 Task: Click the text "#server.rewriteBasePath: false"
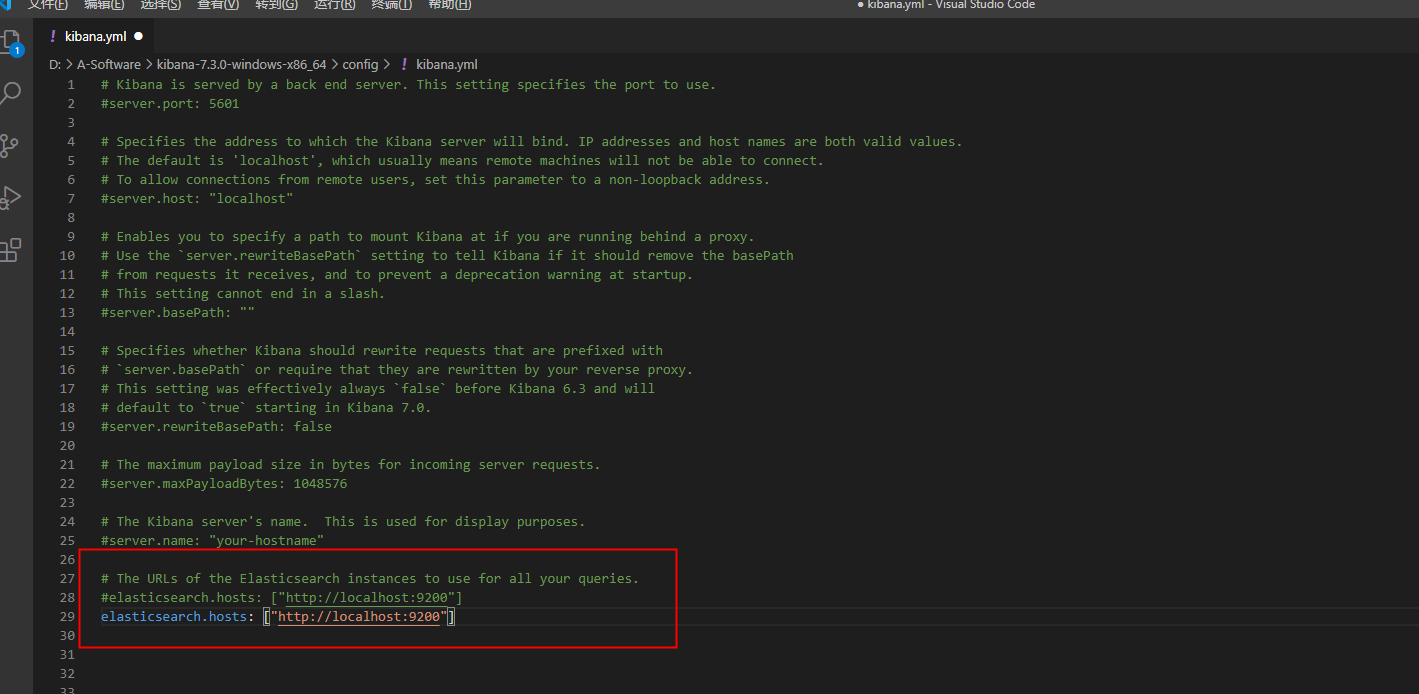pos(216,427)
